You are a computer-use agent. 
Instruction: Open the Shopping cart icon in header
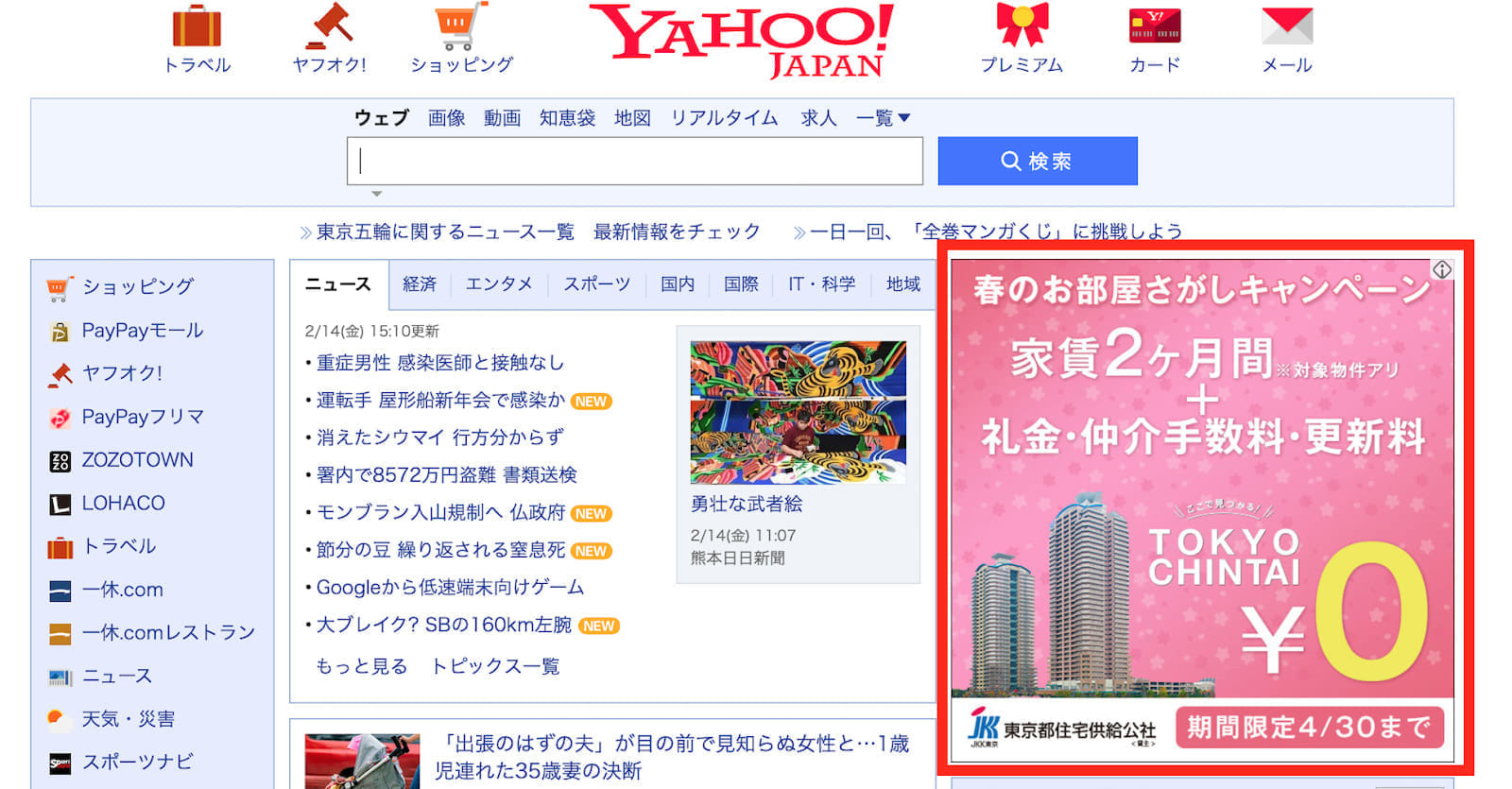(x=460, y=26)
